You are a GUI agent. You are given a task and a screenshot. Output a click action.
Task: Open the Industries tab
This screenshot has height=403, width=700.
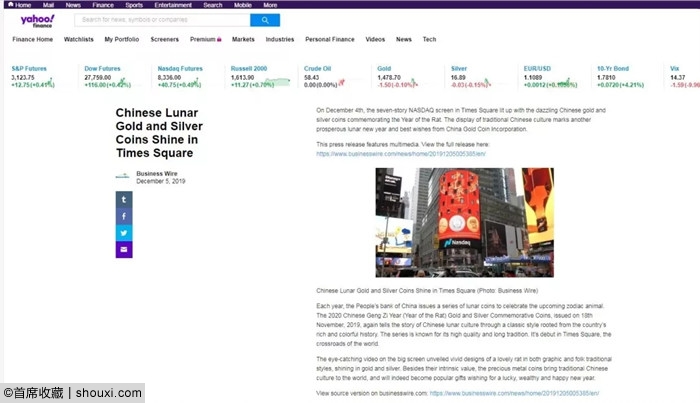[280, 39]
